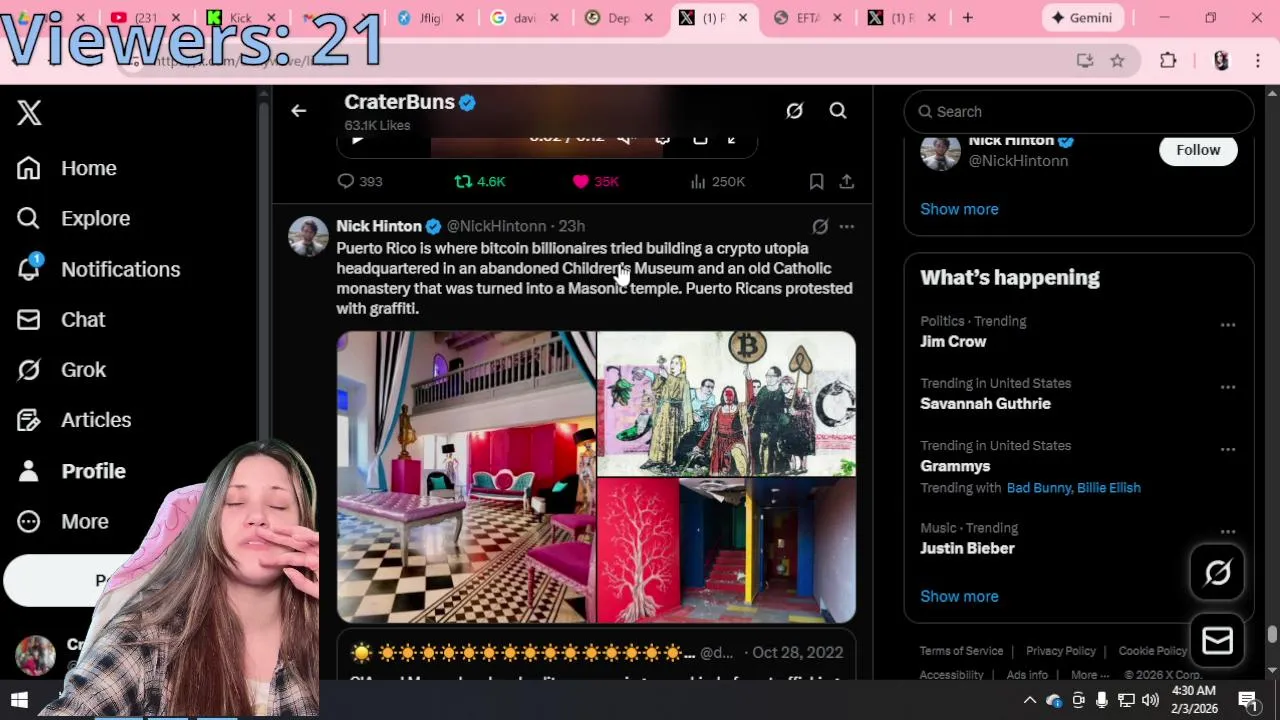Image resolution: width=1280 pixels, height=720 pixels.
Task: Open Chrome extensions puzzle icon
Action: pyautogui.click(x=1168, y=61)
